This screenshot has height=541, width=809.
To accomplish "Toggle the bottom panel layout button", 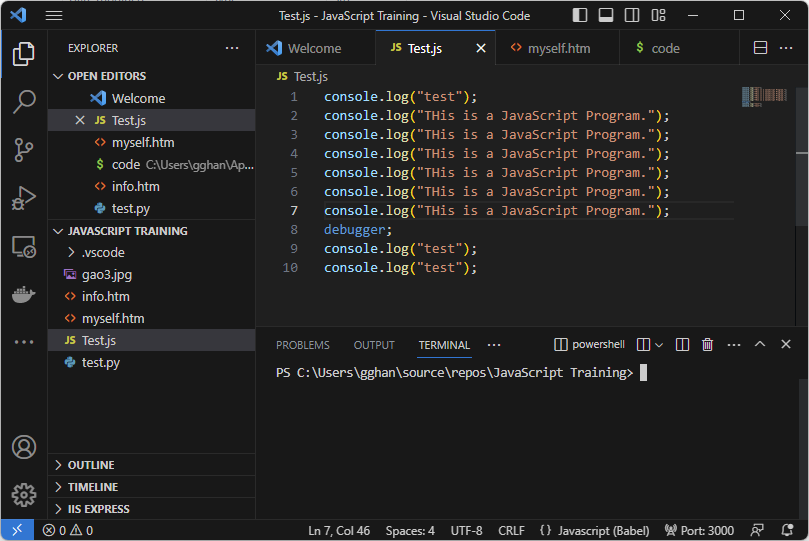I will 606,15.
